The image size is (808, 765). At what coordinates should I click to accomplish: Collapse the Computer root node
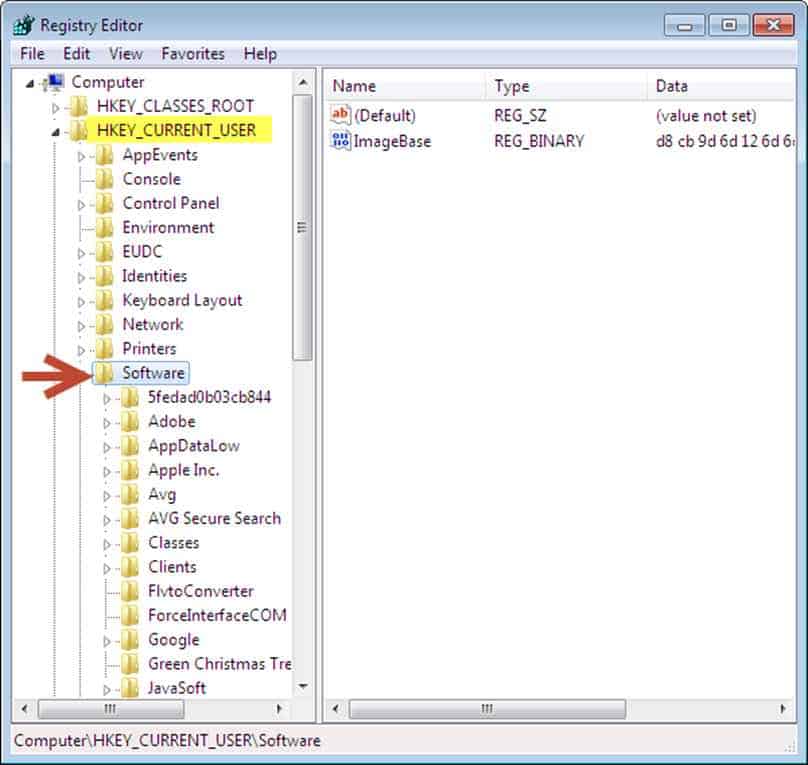click(x=30, y=83)
